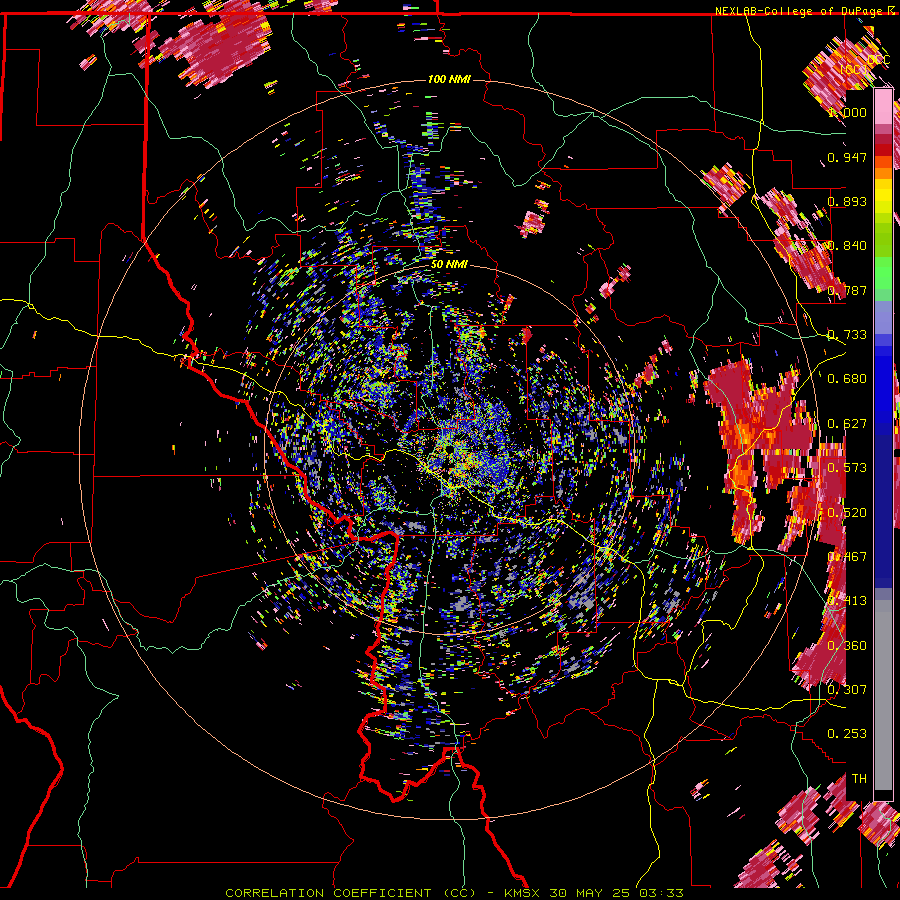
Task: Click the 03:33 timestamp in caption
Action: 662,893
